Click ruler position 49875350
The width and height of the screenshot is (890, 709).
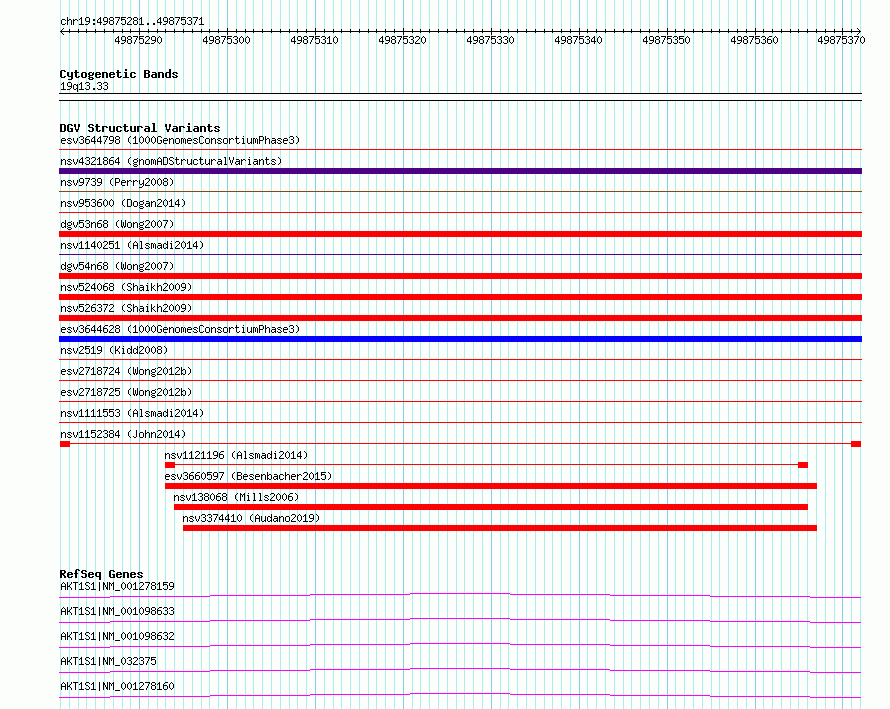click(666, 40)
